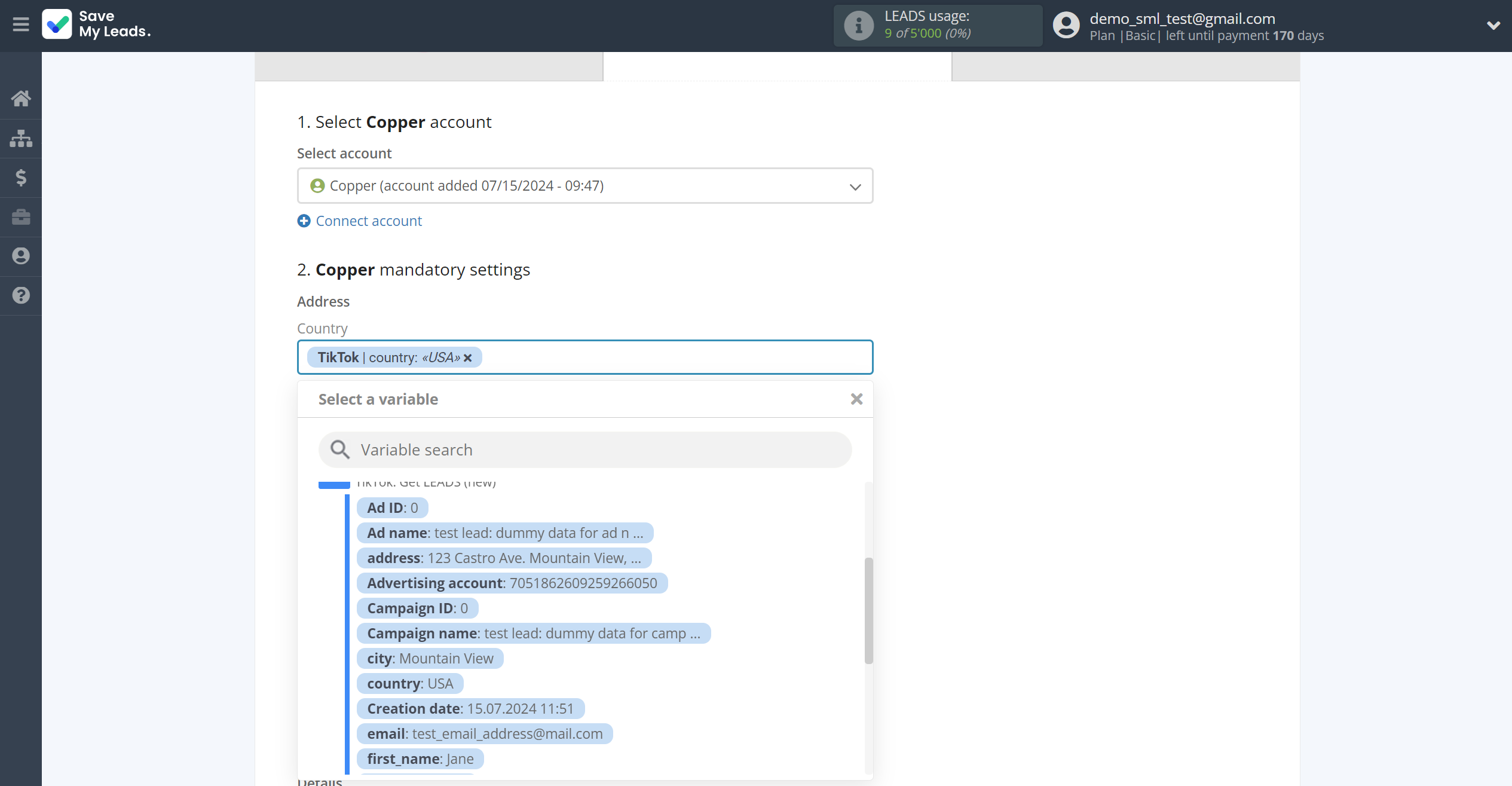Click the demo_sml_test@gmail.com account text
The image size is (1512, 786).
tap(1182, 19)
